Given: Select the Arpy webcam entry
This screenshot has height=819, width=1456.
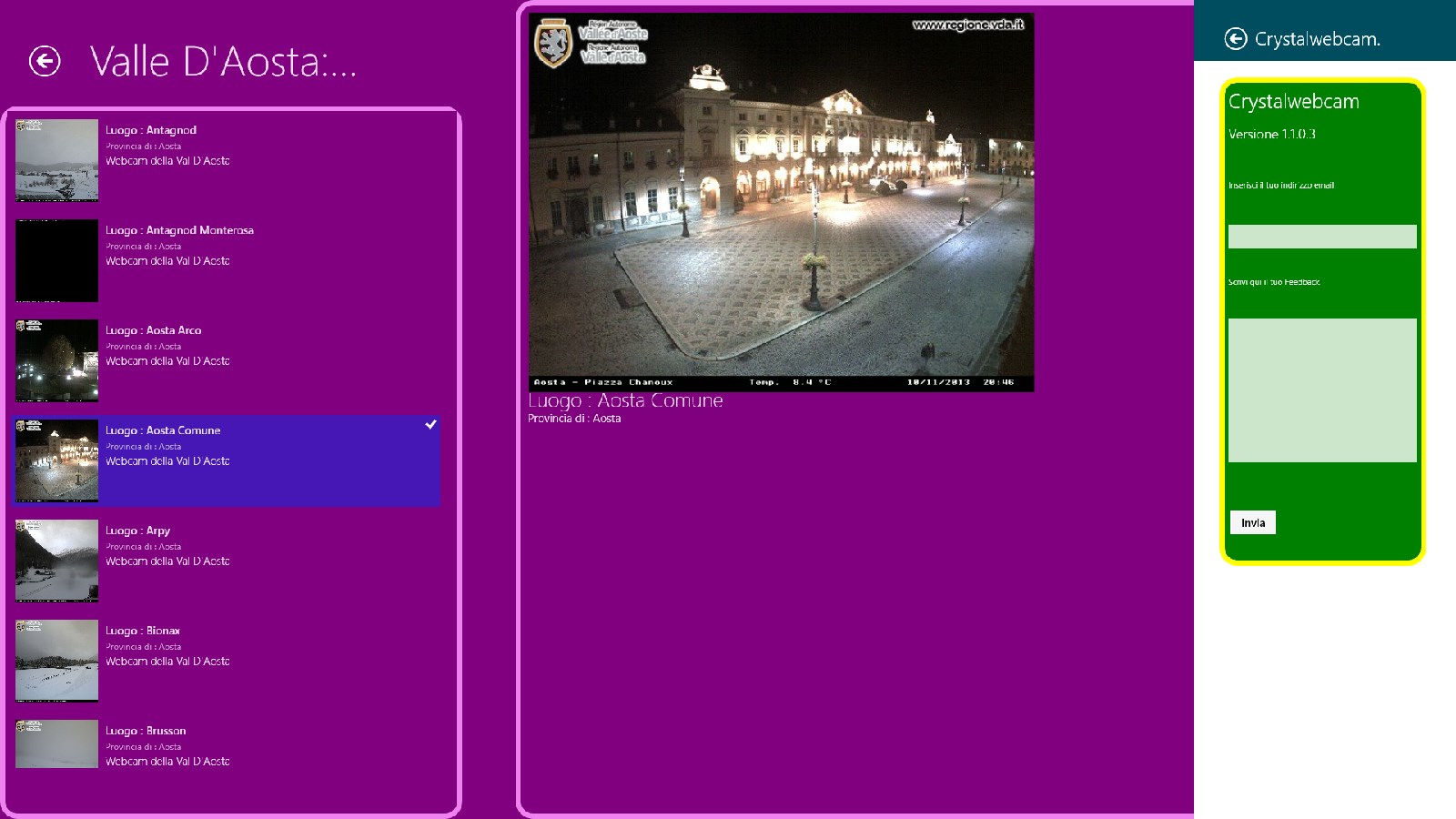Looking at the screenshot, I should pyautogui.click(x=227, y=561).
